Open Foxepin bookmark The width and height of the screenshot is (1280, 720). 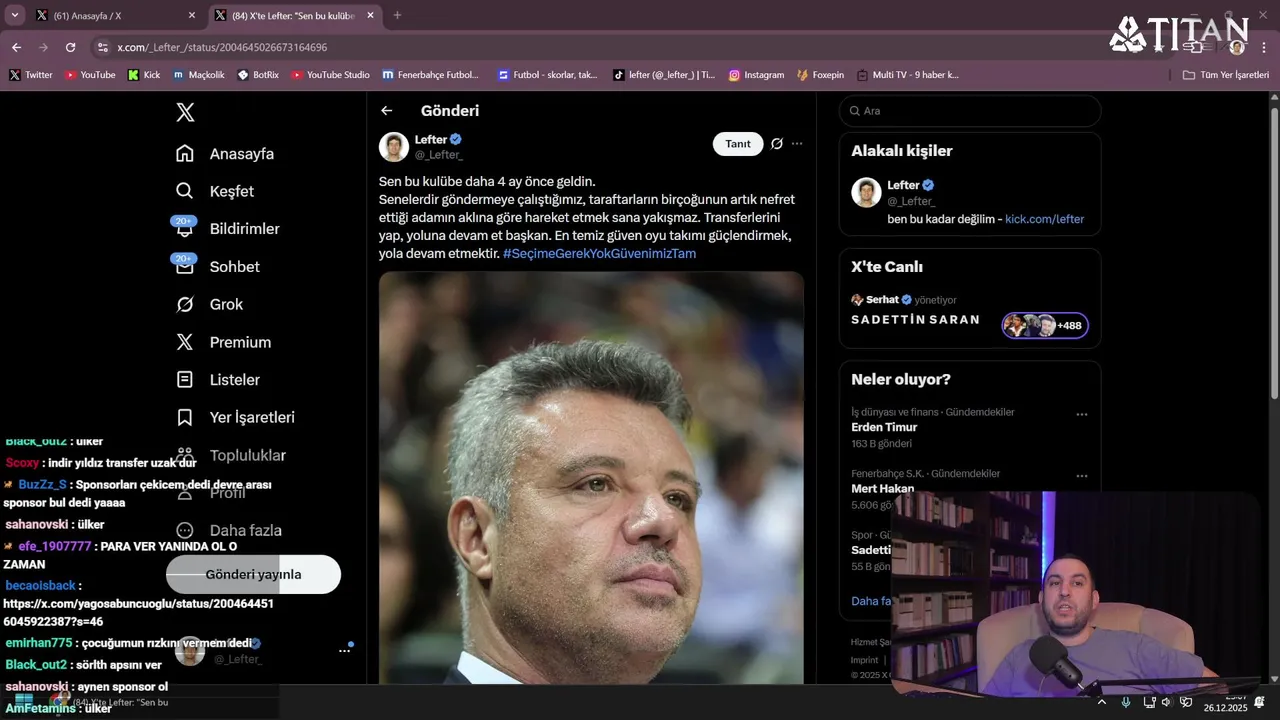(820, 75)
